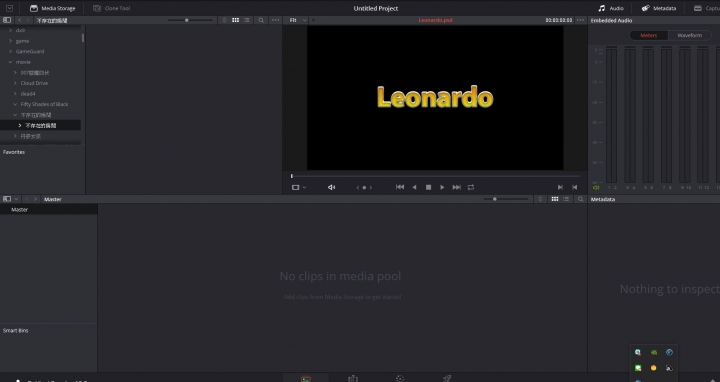Click the media storage sort order icon
Viewport: 720px width, 382px height.
click(224, 20)
